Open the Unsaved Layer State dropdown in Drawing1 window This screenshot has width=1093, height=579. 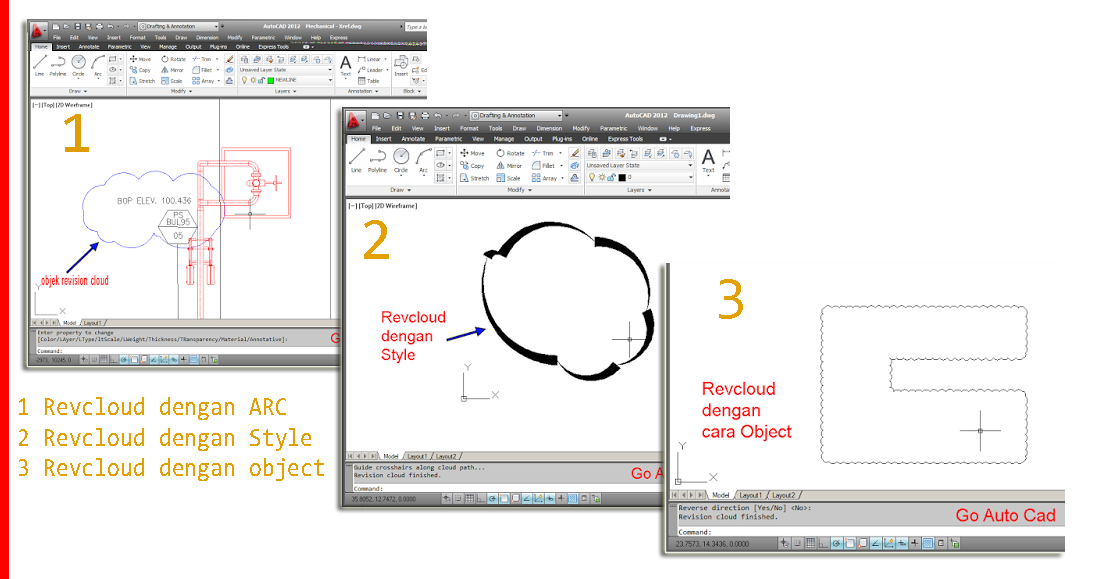pyautogui.click(x=639, y=166)
